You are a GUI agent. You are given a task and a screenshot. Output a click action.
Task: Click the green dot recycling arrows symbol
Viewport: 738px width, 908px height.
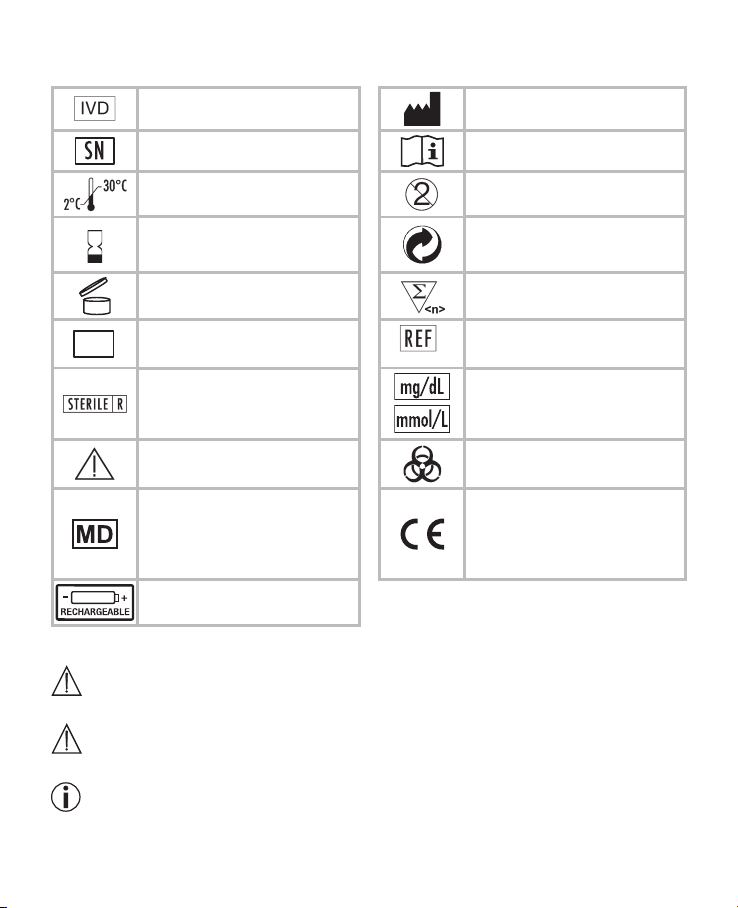(422, 244)
